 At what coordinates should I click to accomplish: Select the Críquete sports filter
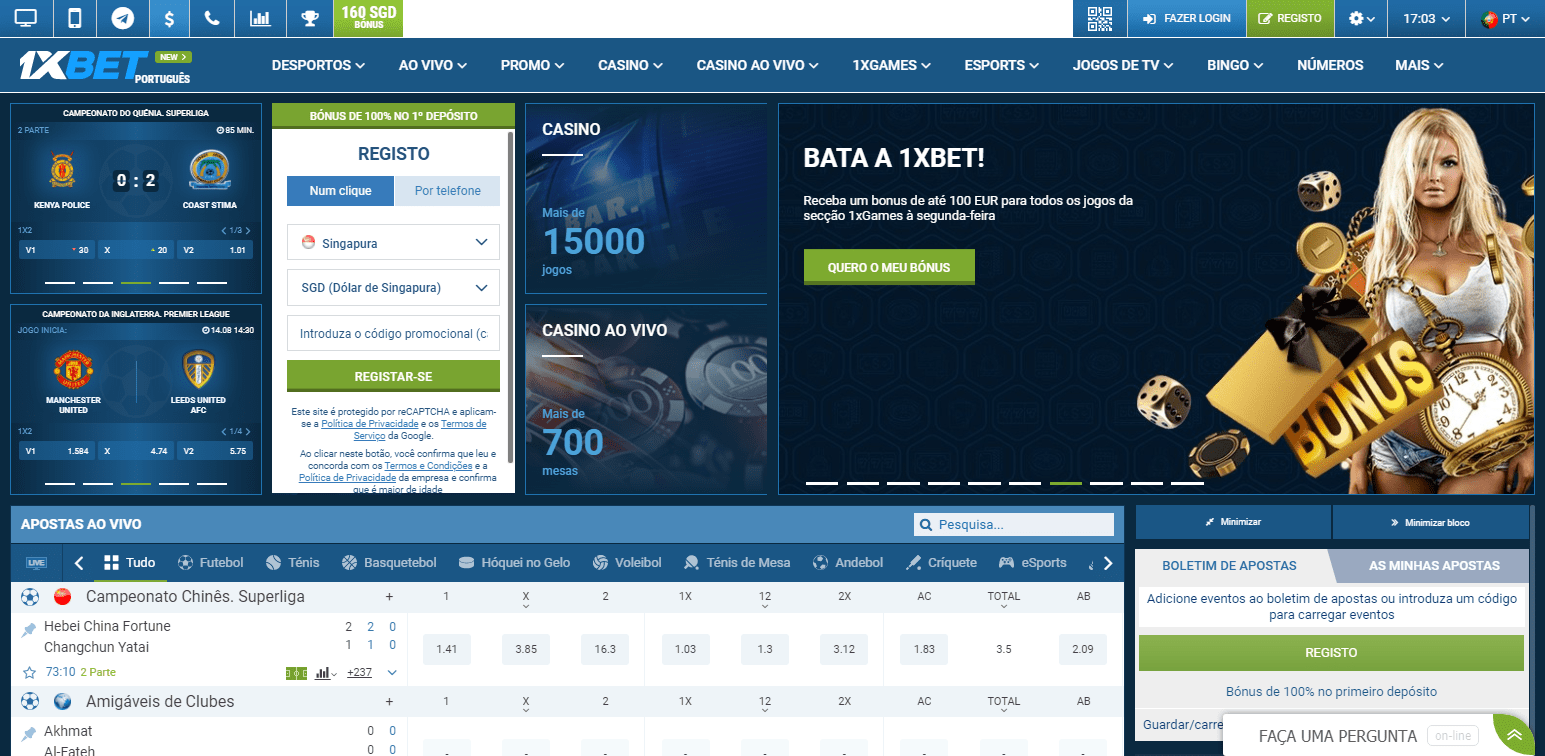point(941,563)
